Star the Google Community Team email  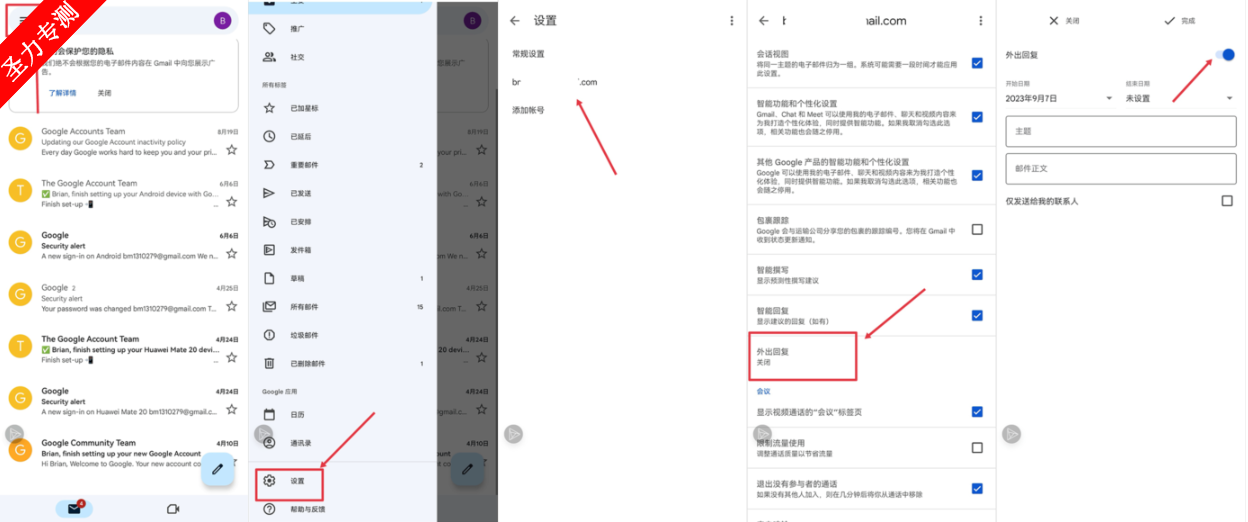[231, 462]
